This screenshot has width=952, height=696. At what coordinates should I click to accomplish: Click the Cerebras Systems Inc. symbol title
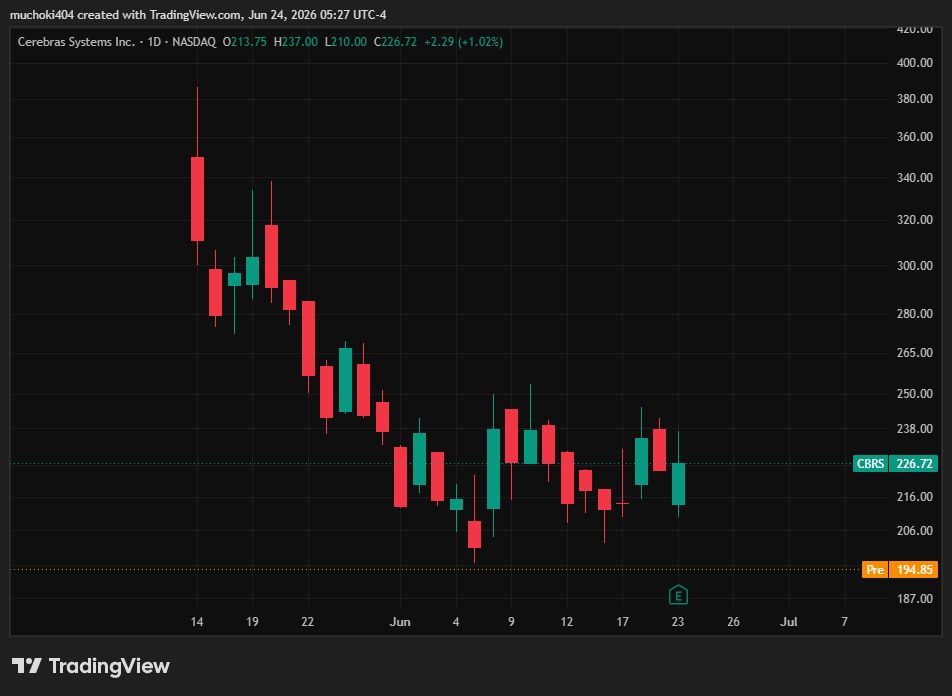(x=76, y=42)
